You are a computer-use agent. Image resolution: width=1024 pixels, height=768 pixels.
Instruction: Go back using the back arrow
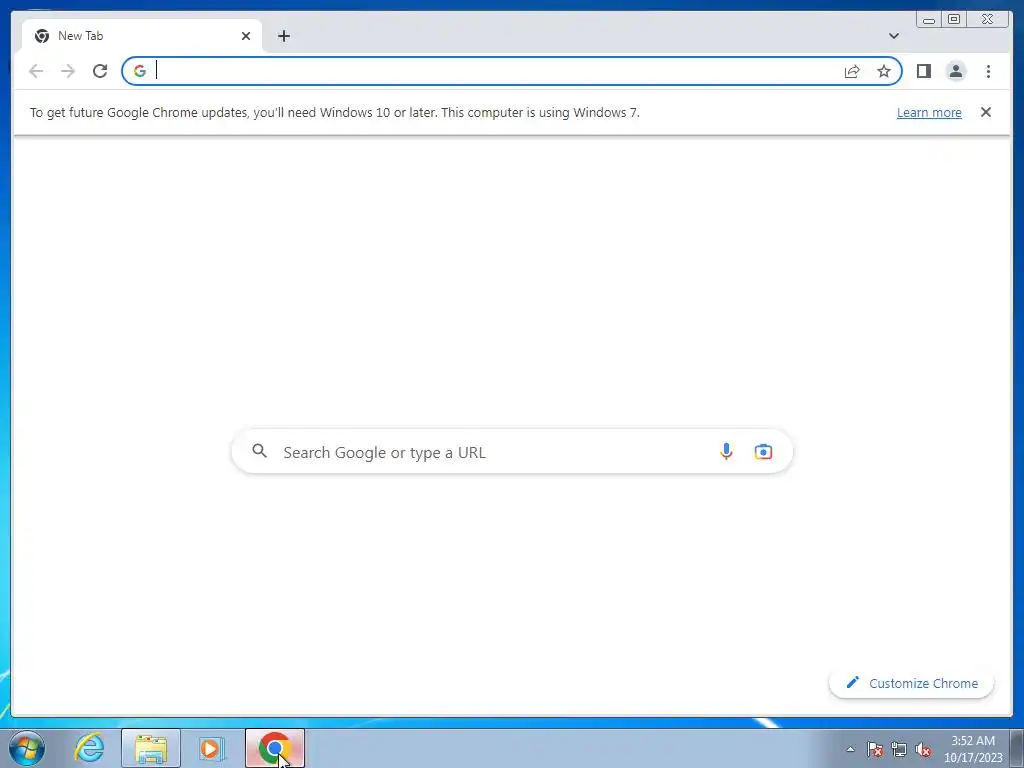(36, 71)
